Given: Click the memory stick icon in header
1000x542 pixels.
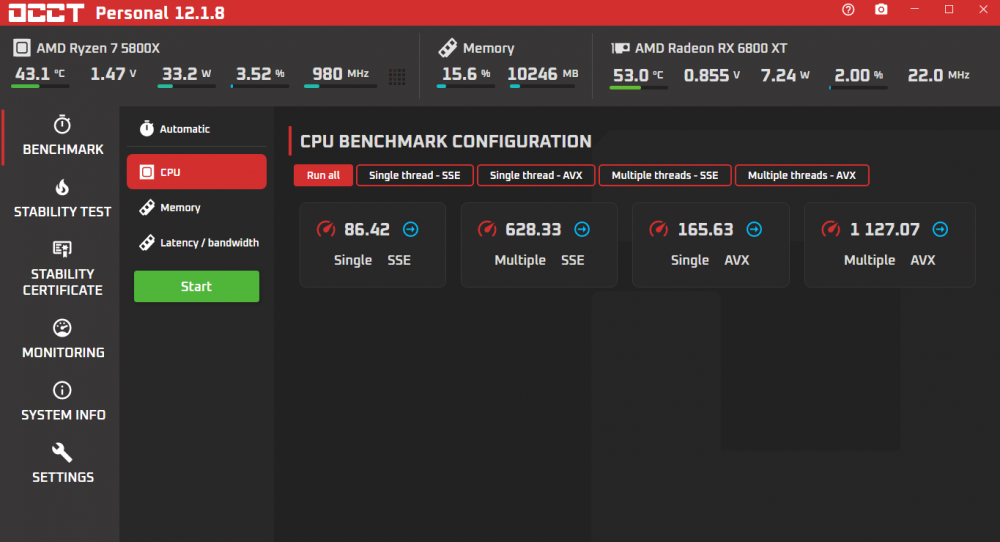Looking at the screenshot, I should point(448,48).
